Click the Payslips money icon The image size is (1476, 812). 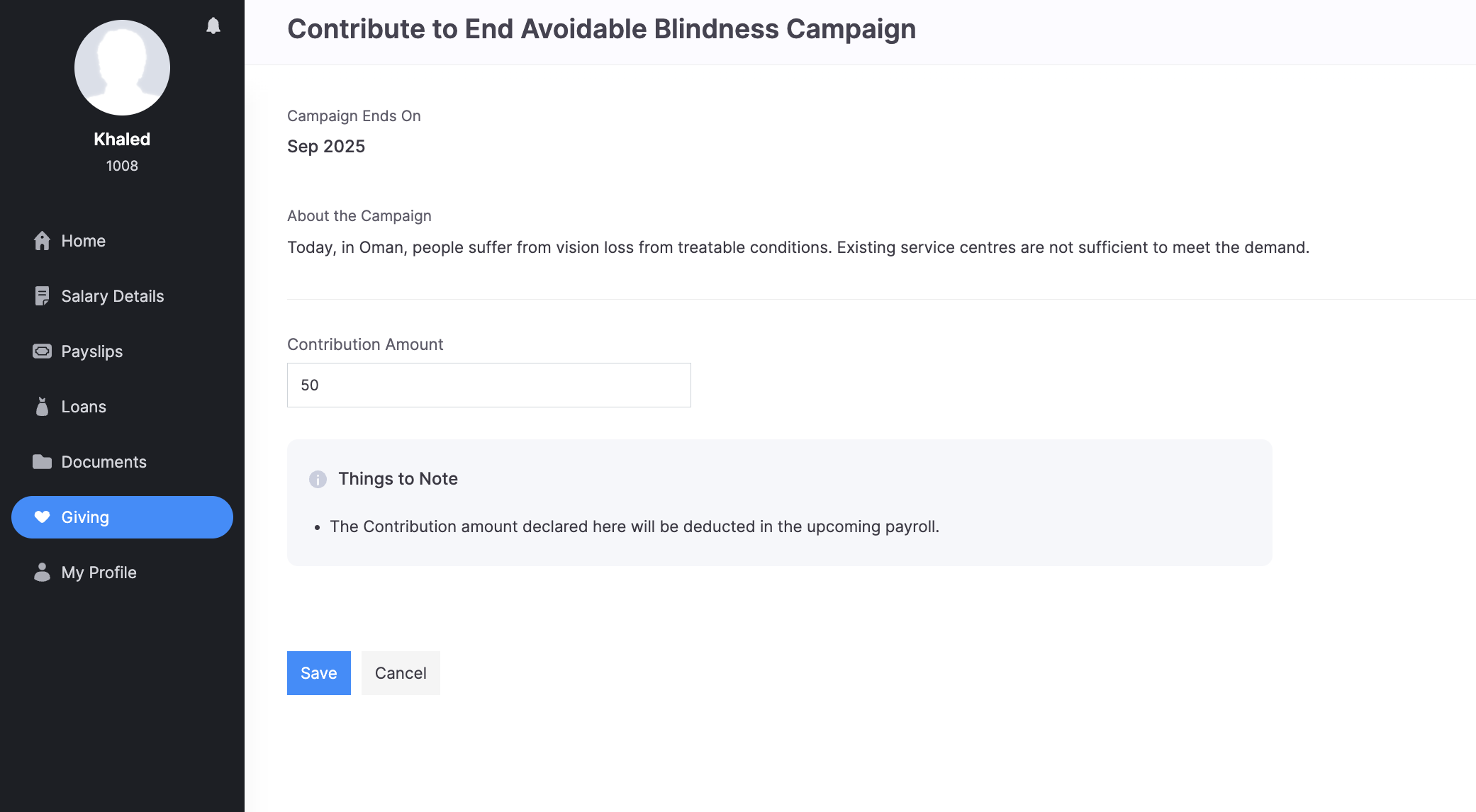click(x=43, y=351)
